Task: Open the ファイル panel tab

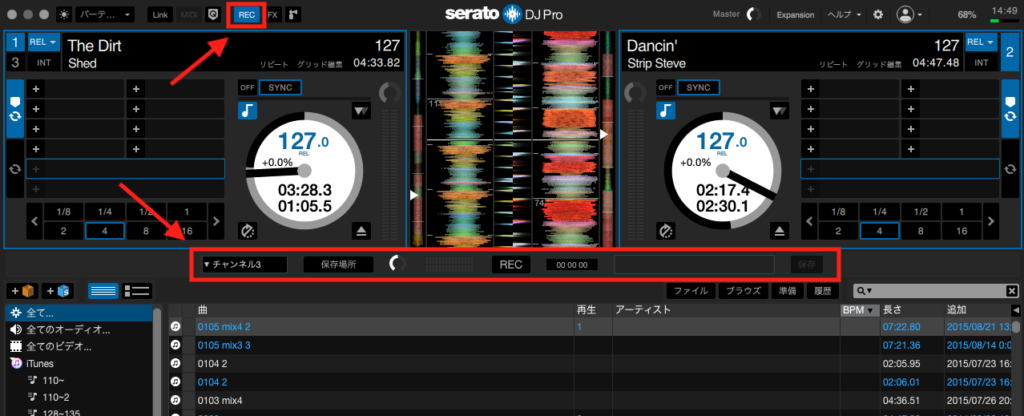Action: [691, 291]
